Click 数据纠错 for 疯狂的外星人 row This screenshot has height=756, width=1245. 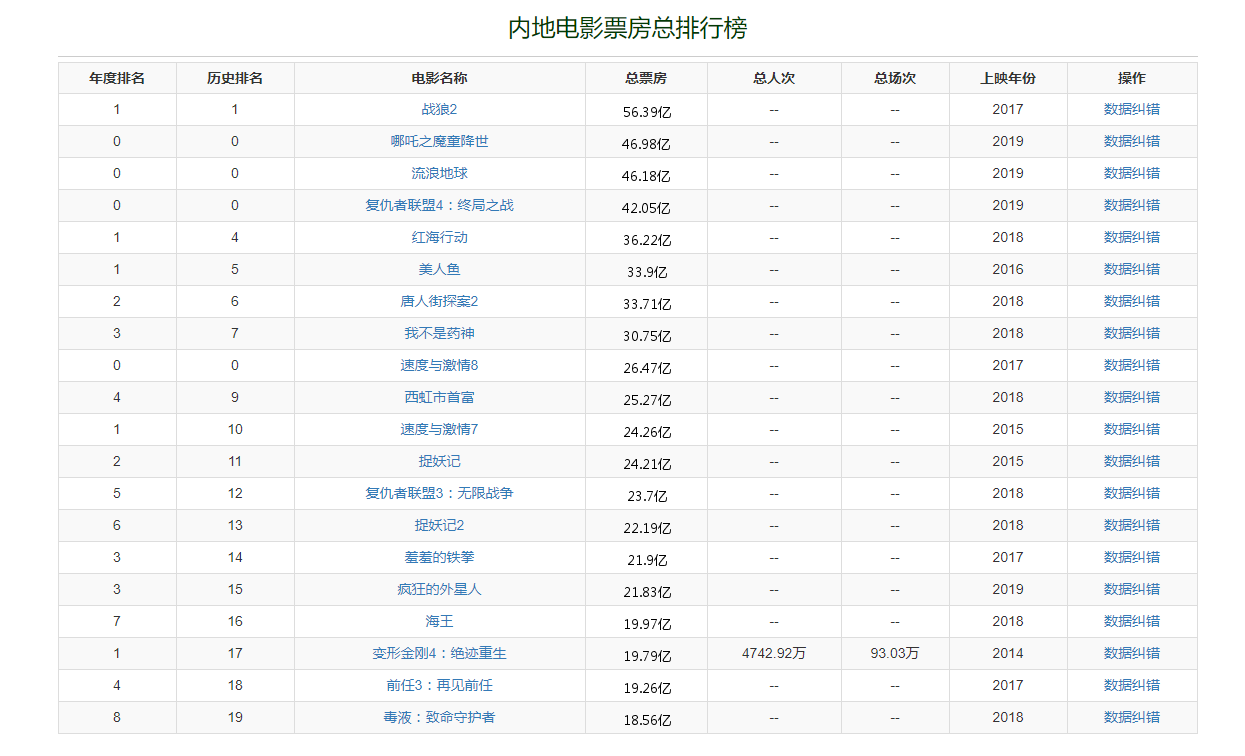tap(1132, 590)
